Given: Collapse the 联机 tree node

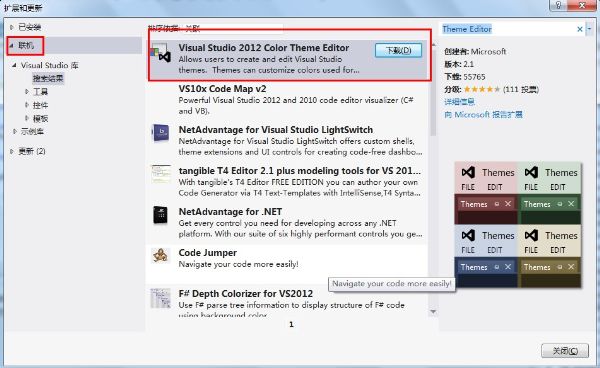Looking at the screenshot, I should click(12, 46).
